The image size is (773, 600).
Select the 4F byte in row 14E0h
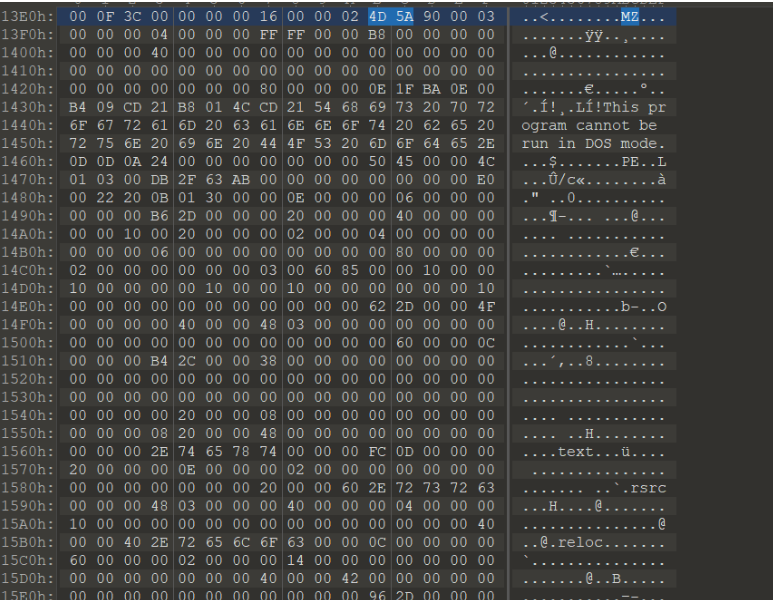coord(486,307)
